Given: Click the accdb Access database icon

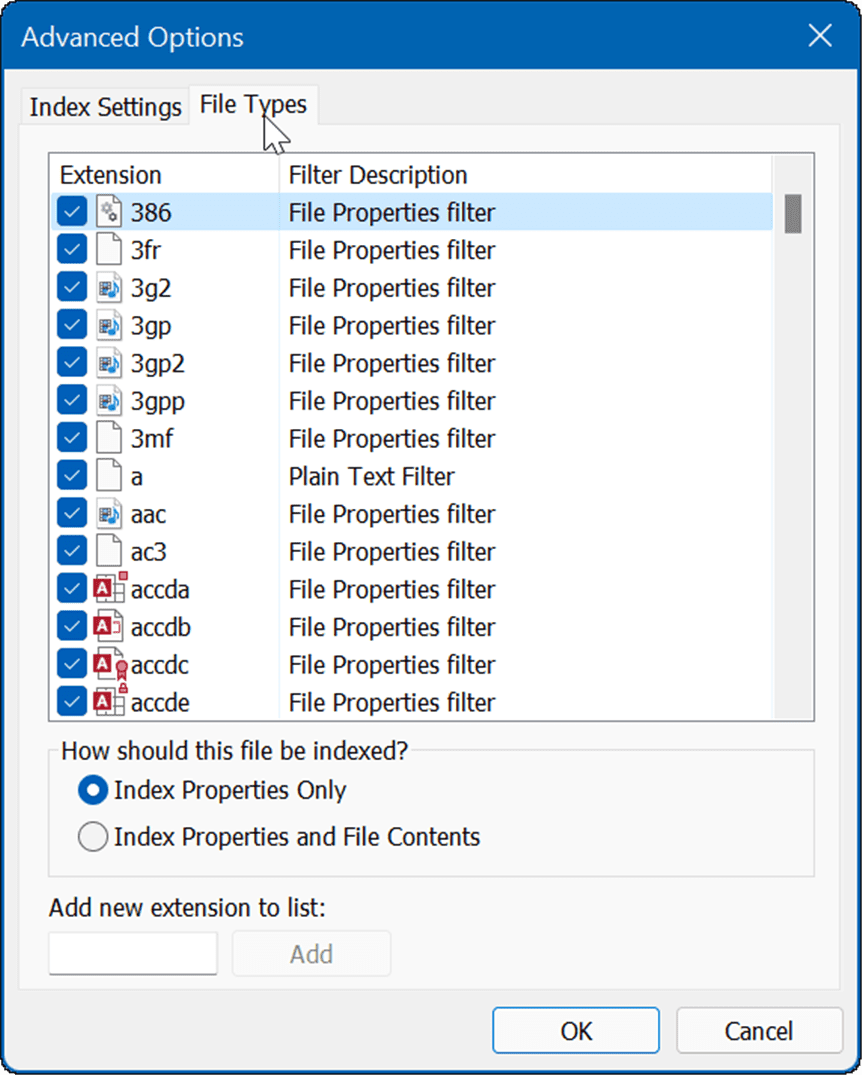Looking at the screenshot, I should pyautogui.click(x=108, y=628).
